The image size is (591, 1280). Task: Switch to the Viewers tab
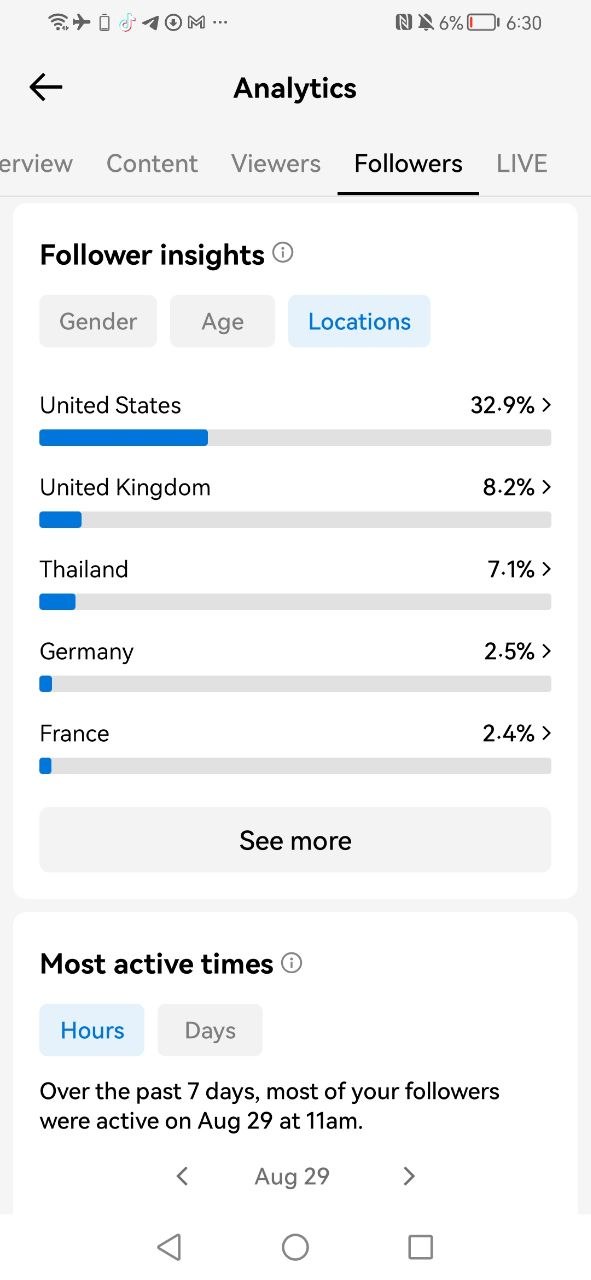pos(276,163)
